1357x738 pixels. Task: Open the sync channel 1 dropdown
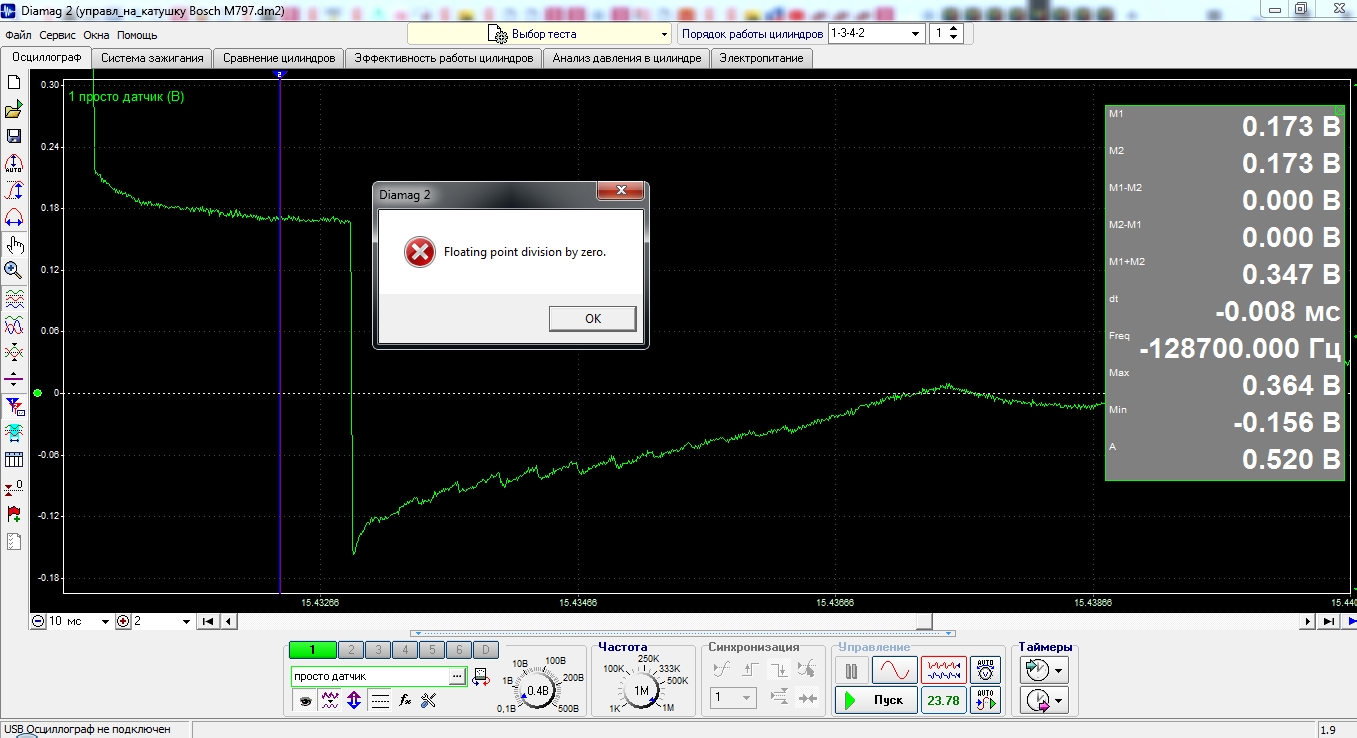[x=733, y=698]
